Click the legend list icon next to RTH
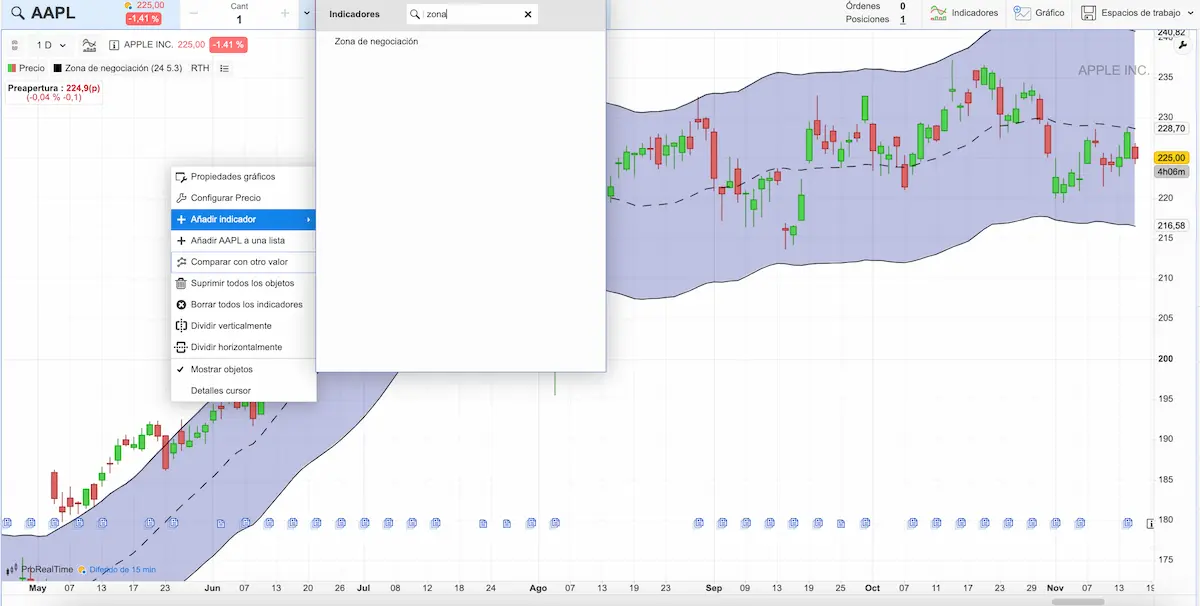Viewport: 1200px width, 606px height. click(x=224, y=68)
